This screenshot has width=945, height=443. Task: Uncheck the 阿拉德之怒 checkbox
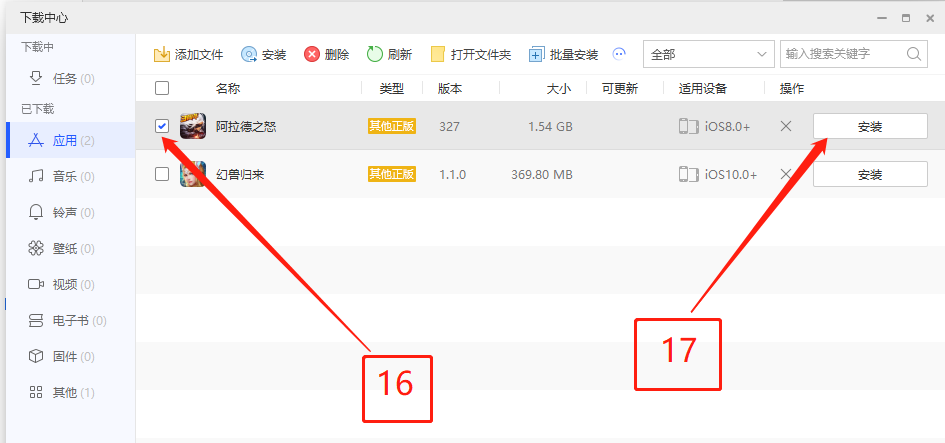coord(162,126)
